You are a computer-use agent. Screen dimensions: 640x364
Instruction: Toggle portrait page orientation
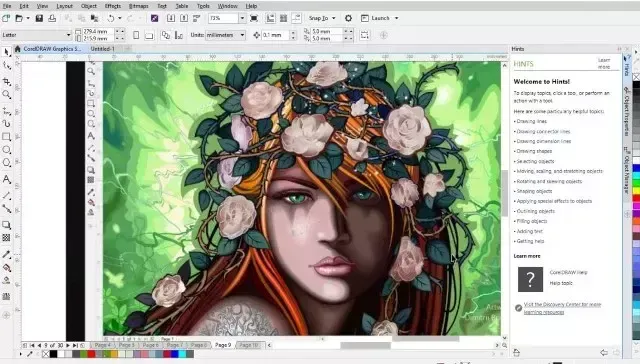136,35
